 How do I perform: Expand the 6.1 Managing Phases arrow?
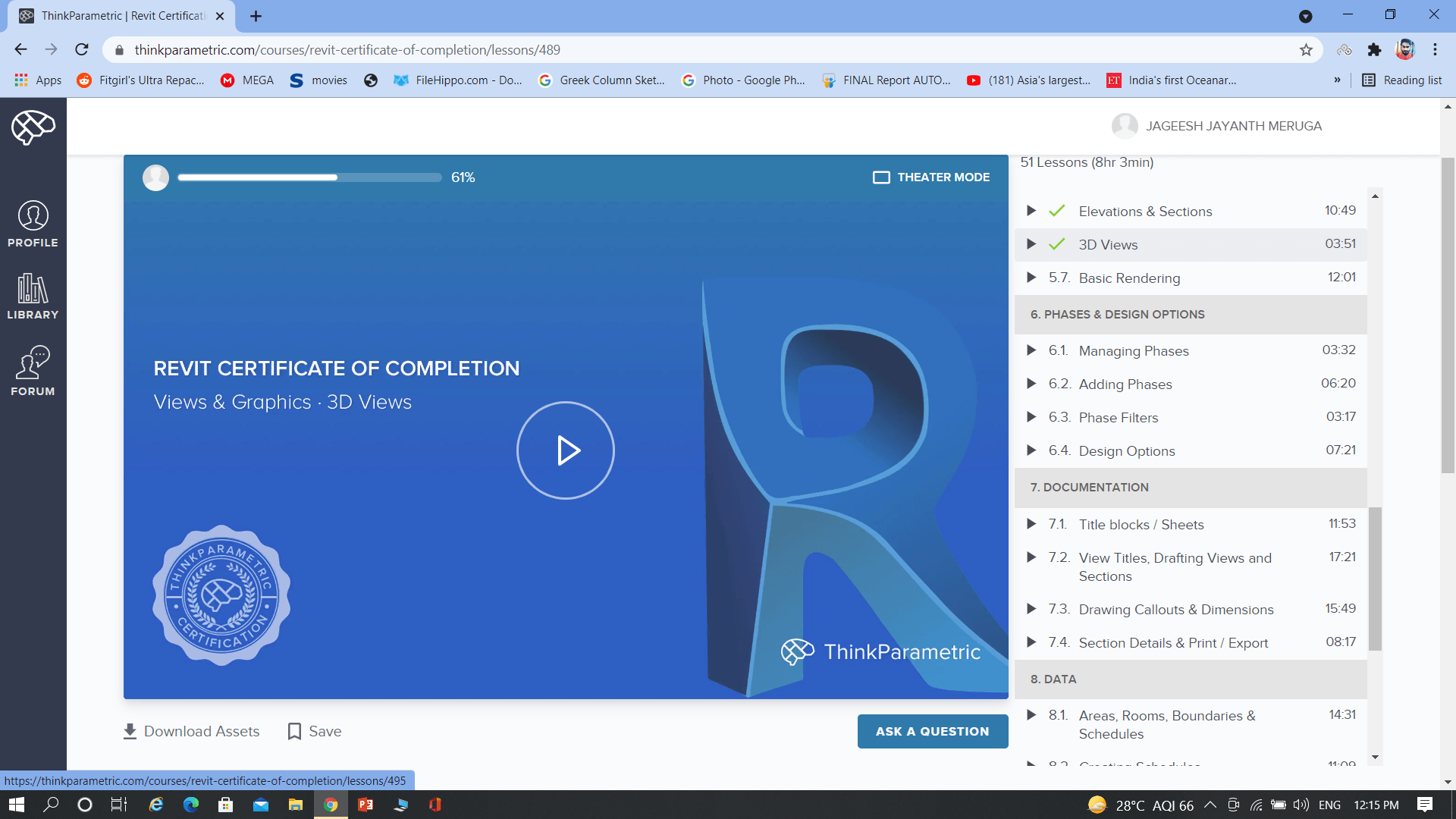point(1031,350)
